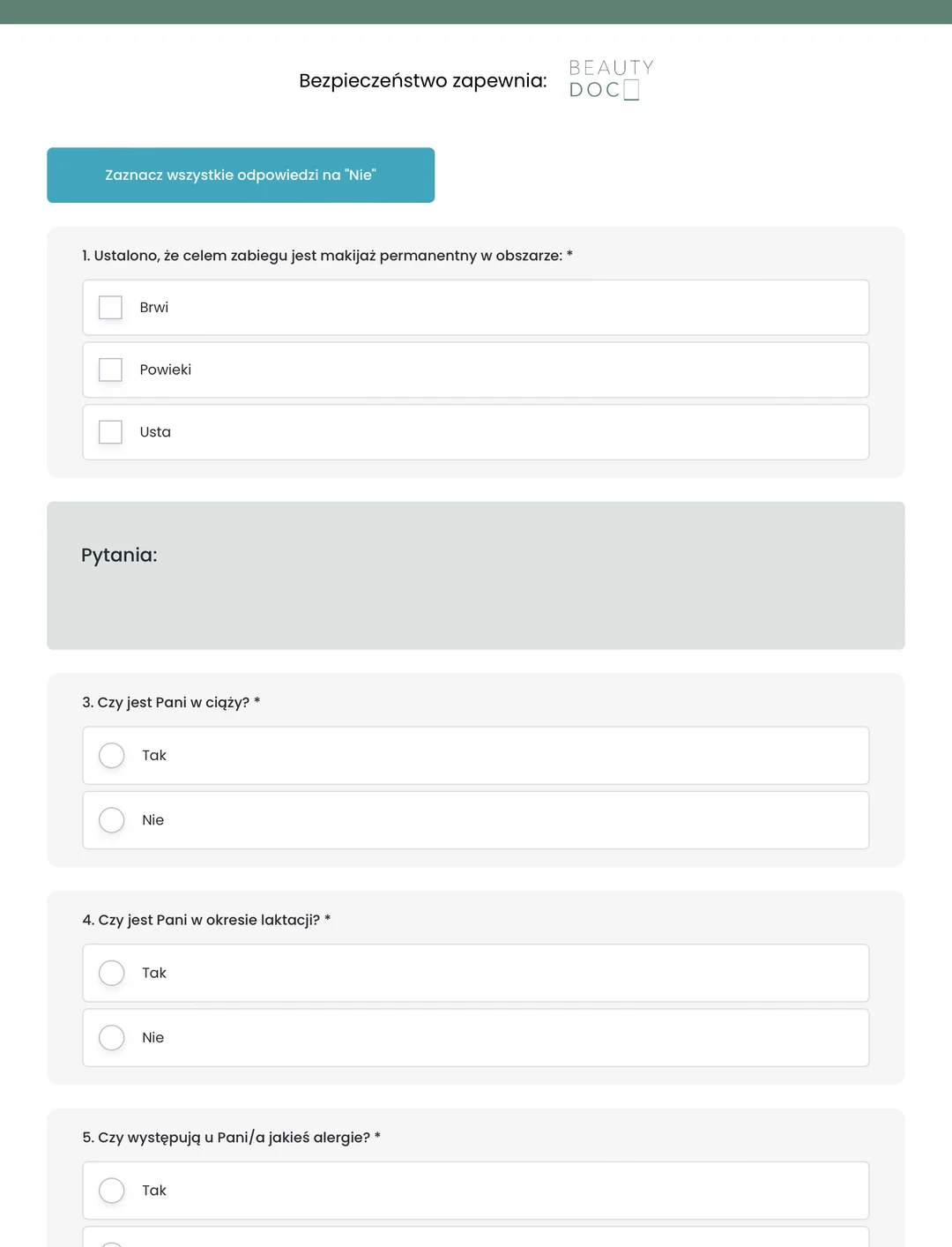Select Tak for pregnancy question
Screen dimensions: 952x1247
tap(112, 755)
